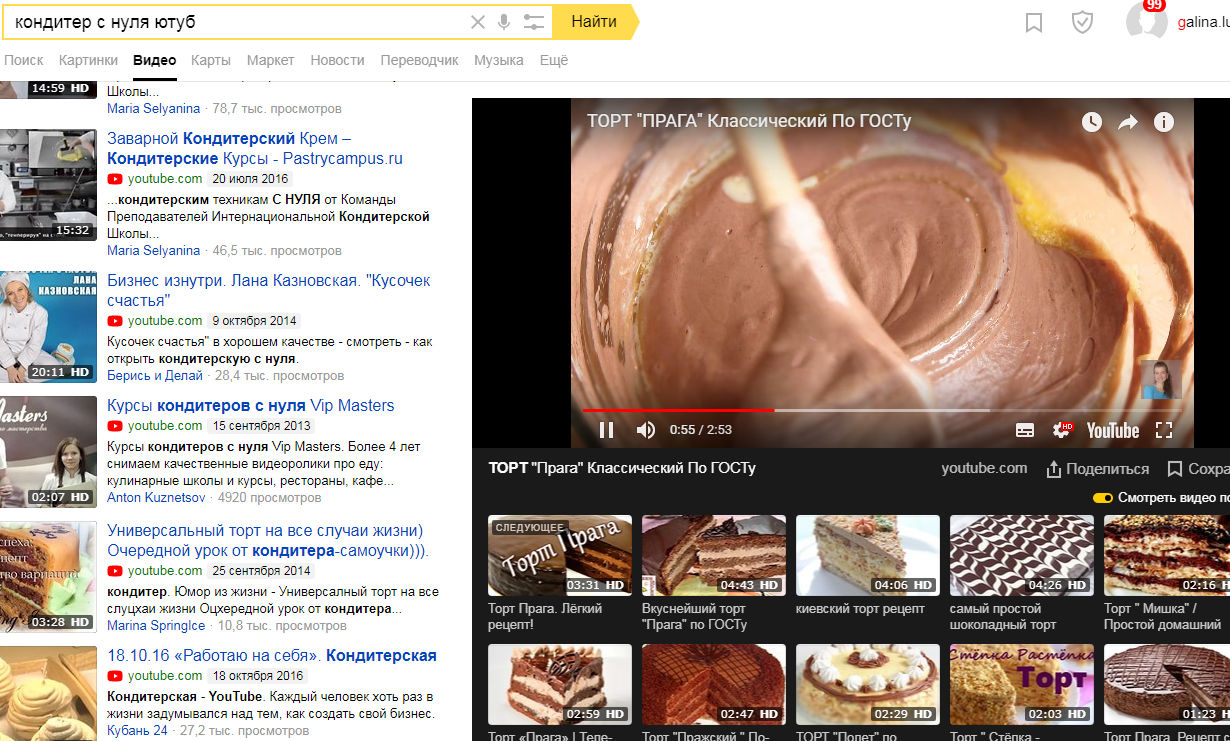Open the video on YouTube via the logo
This screenshot has height=741, width=1230.
1113,430
